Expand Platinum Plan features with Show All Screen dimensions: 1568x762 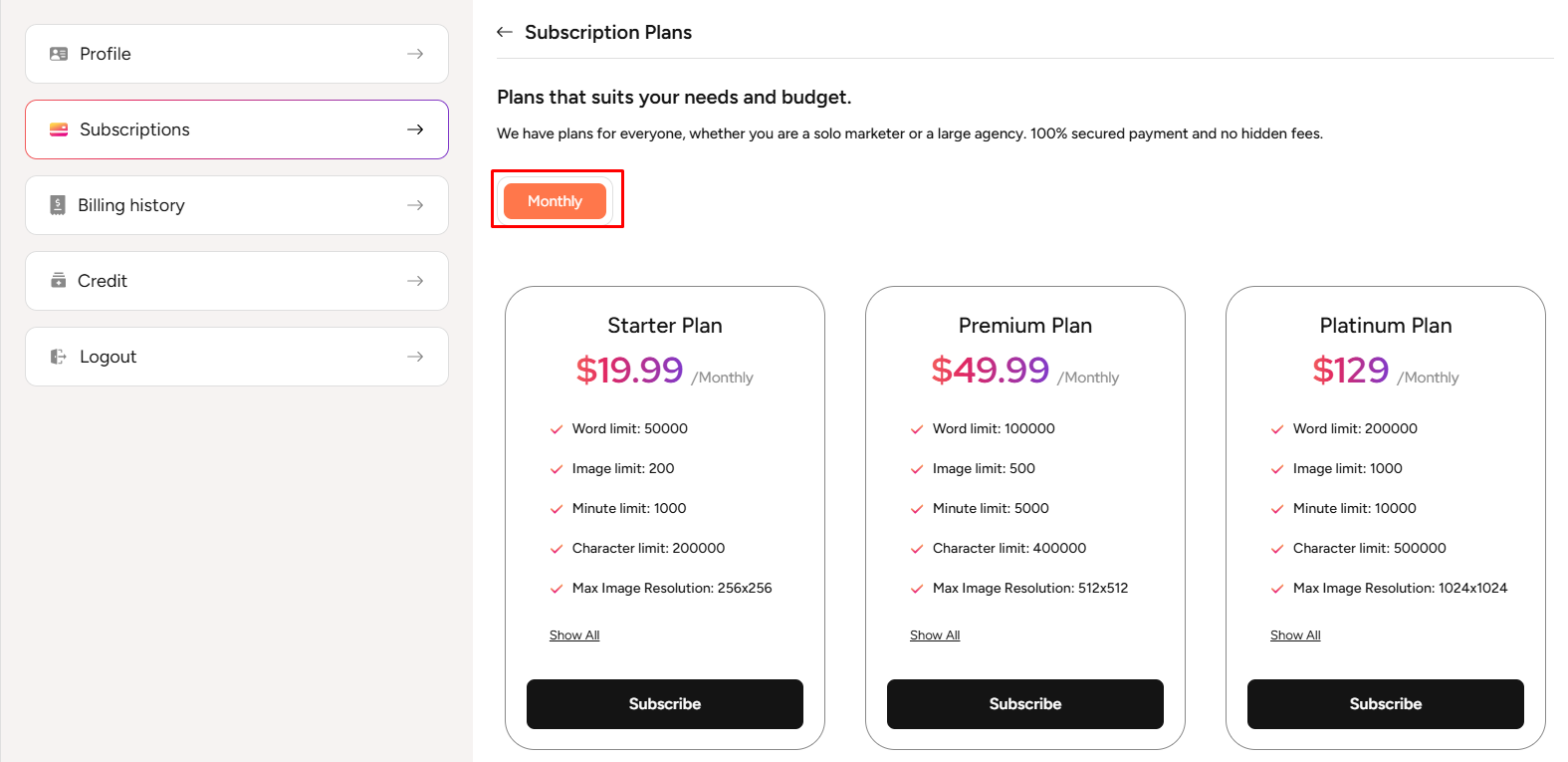[x=1295, y=635]
